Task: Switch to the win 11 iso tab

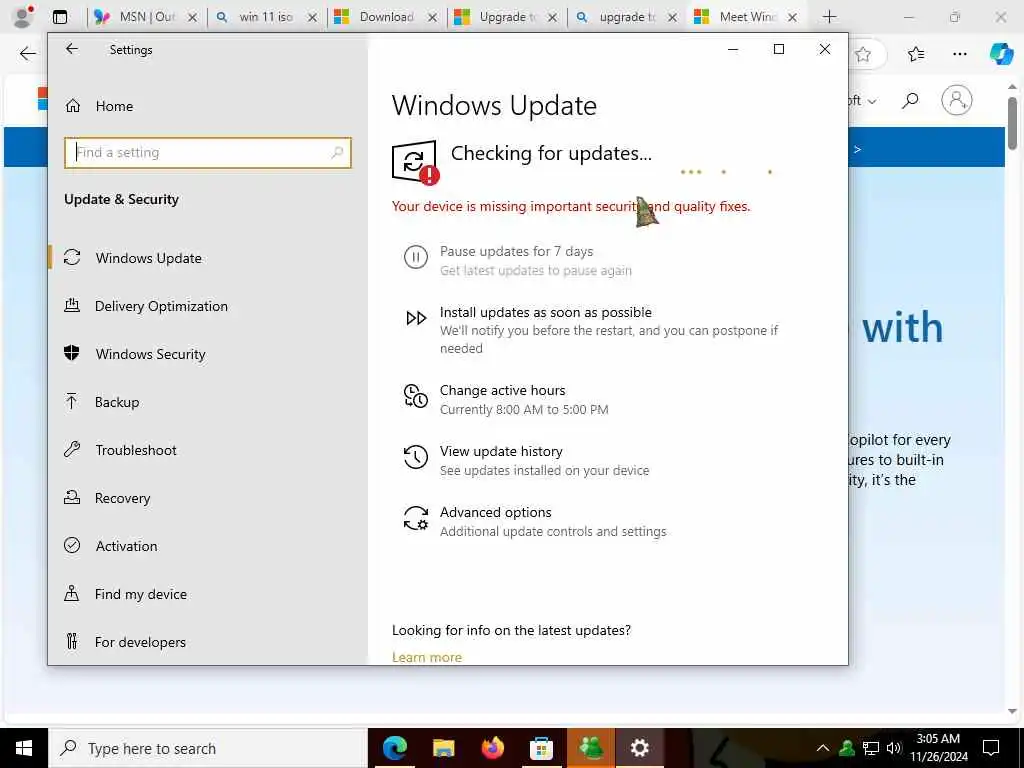Action: click(265, 17)
